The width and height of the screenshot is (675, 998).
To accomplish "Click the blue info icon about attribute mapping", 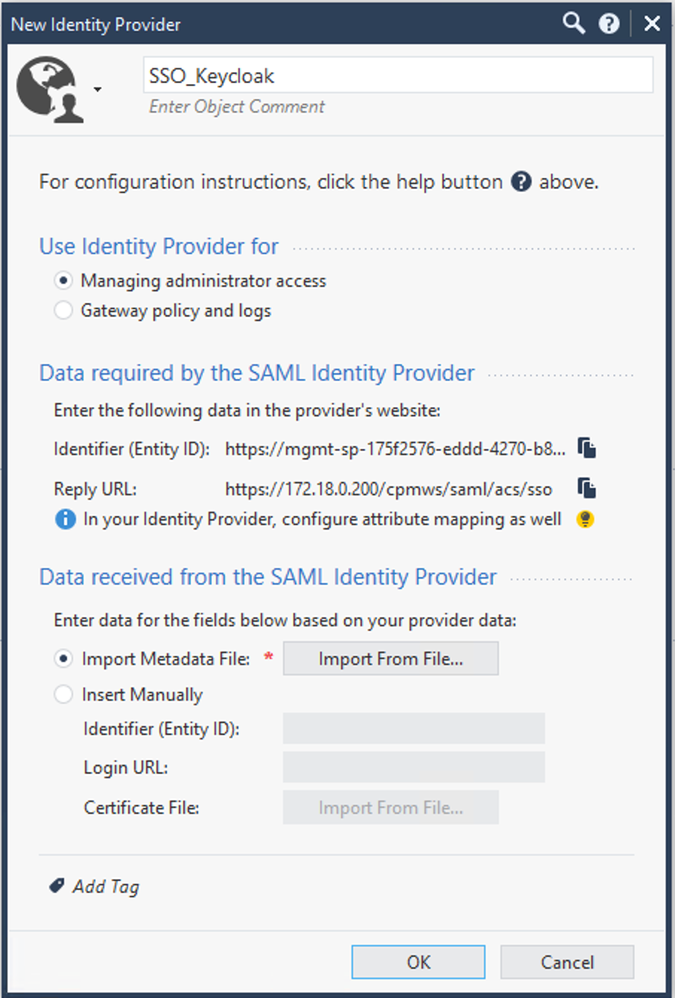I will 66,519.
